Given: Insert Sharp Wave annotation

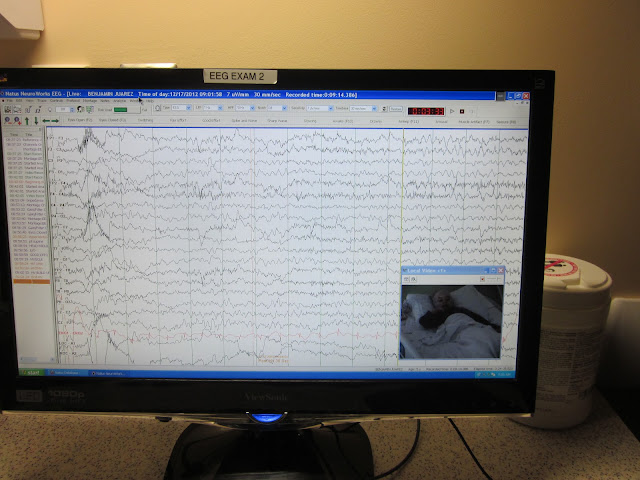Looking at the screenshot, I should click(x=277, y=121).
